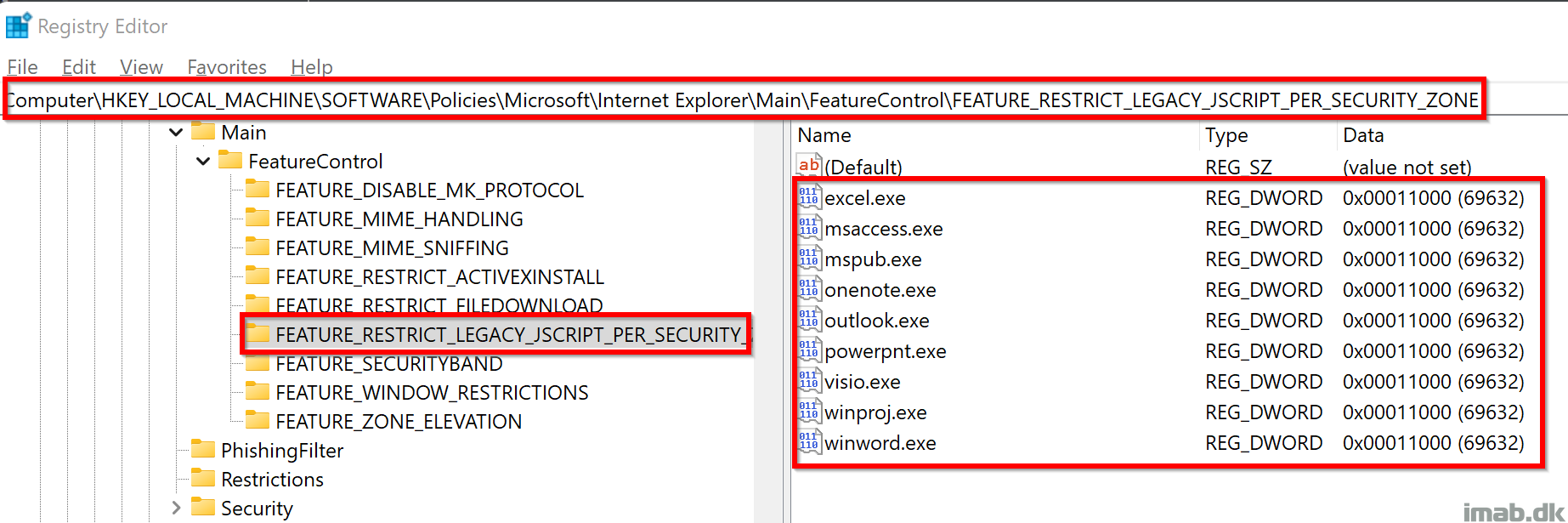Select the FEATURE_WINDOW_RESTRICTIONS key
This screenshot has height=523, width=1568.
tap(432, 393)
